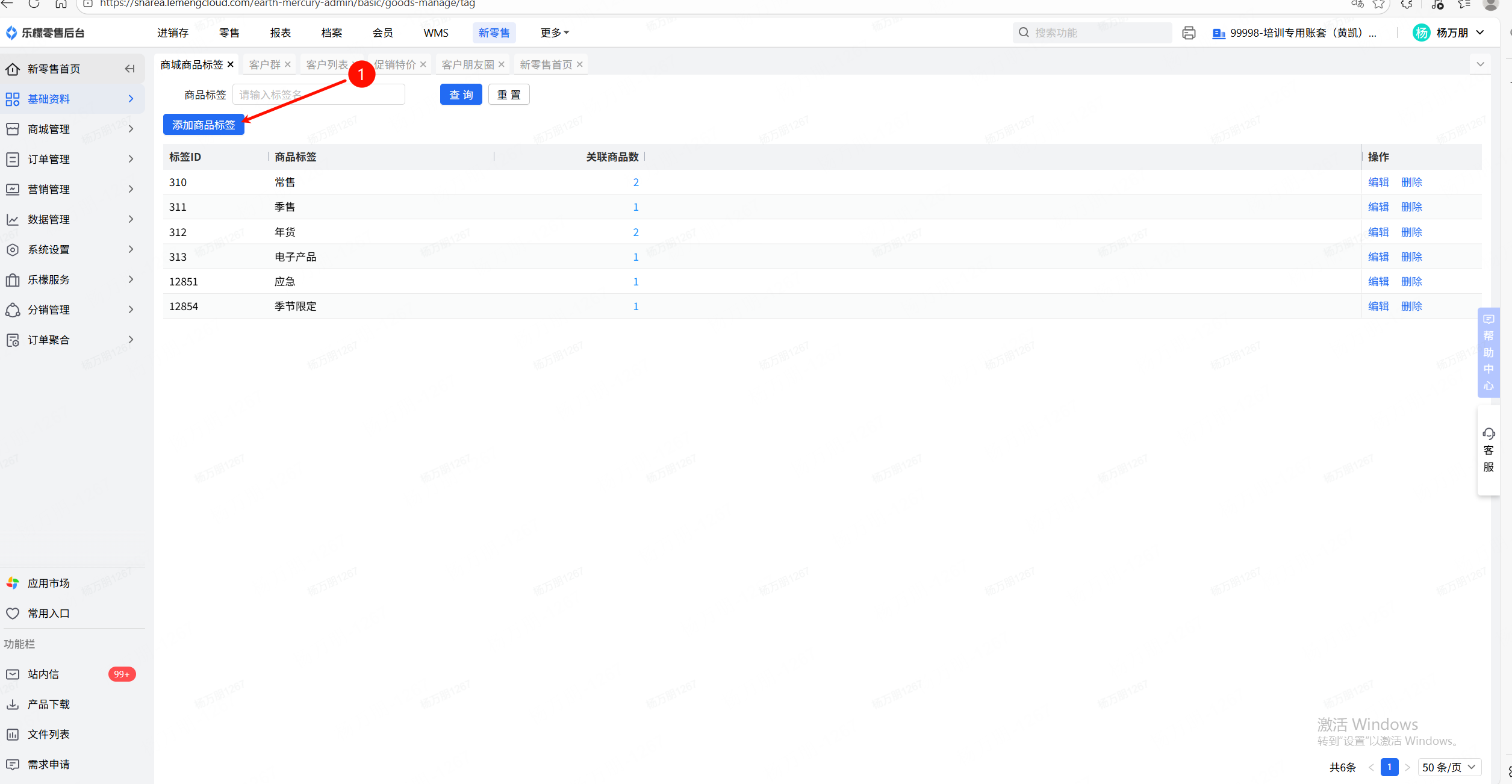The width and height of the screenshot is (1512, 784).
Task: Click the printer icon in top bar
Action: coord(1188,33)
